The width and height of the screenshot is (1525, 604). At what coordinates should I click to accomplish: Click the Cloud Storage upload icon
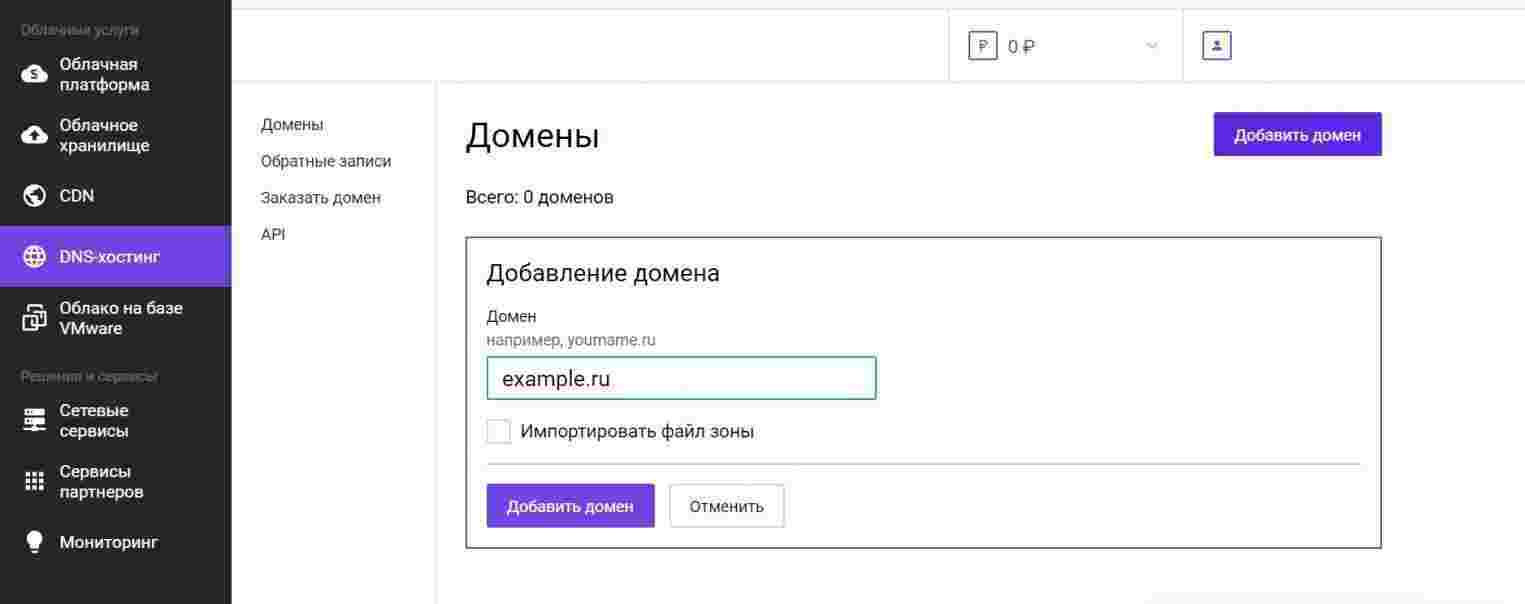pyautogui.click(x=35, y=135)
